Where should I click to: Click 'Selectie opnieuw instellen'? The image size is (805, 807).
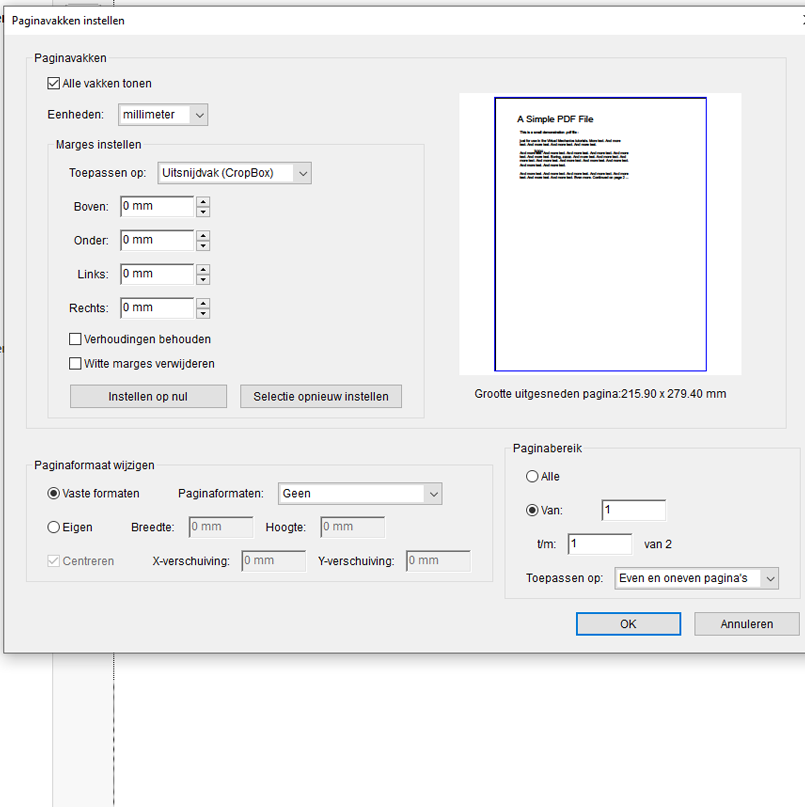(320, 396)
